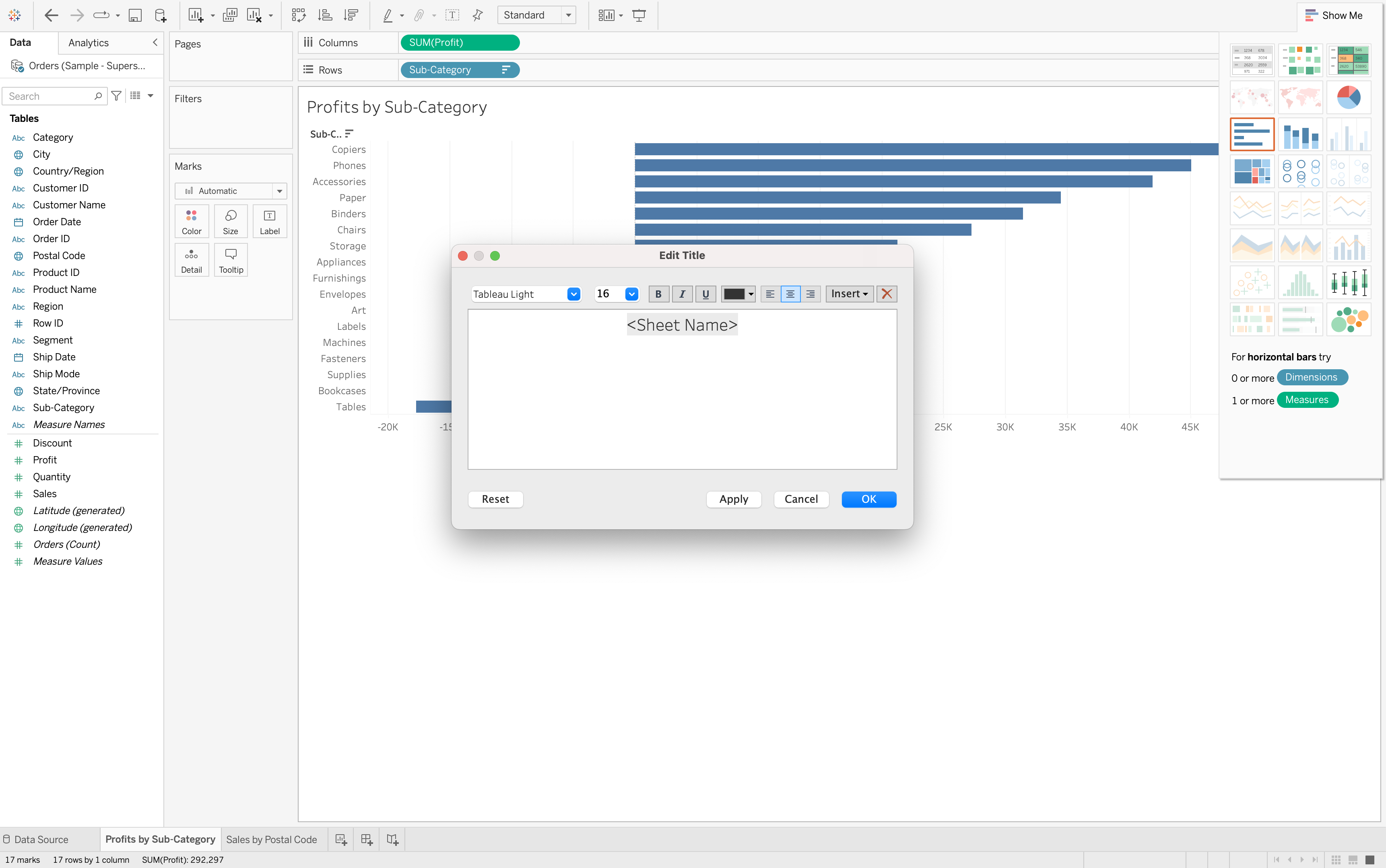Click the sort descending toolbar icon
1386x868 pixels.
point(351,15)
